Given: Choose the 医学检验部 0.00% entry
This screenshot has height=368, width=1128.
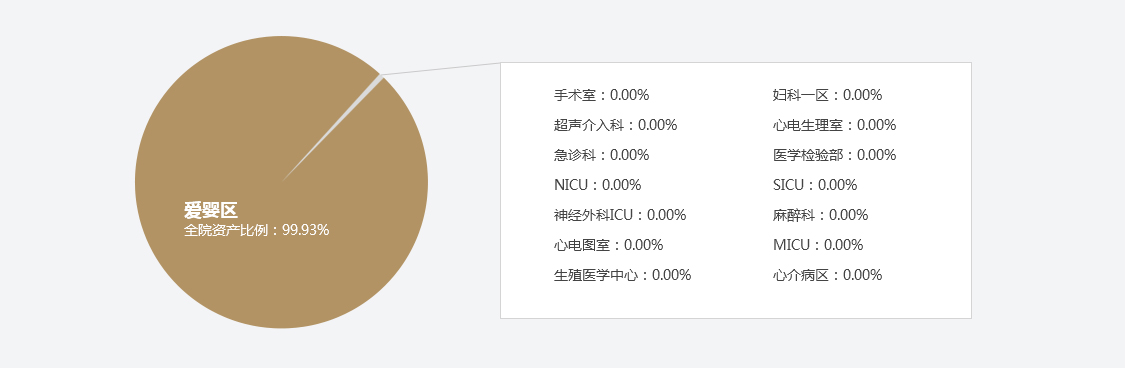Looking at the screenshot, I should tap(834, 155).
